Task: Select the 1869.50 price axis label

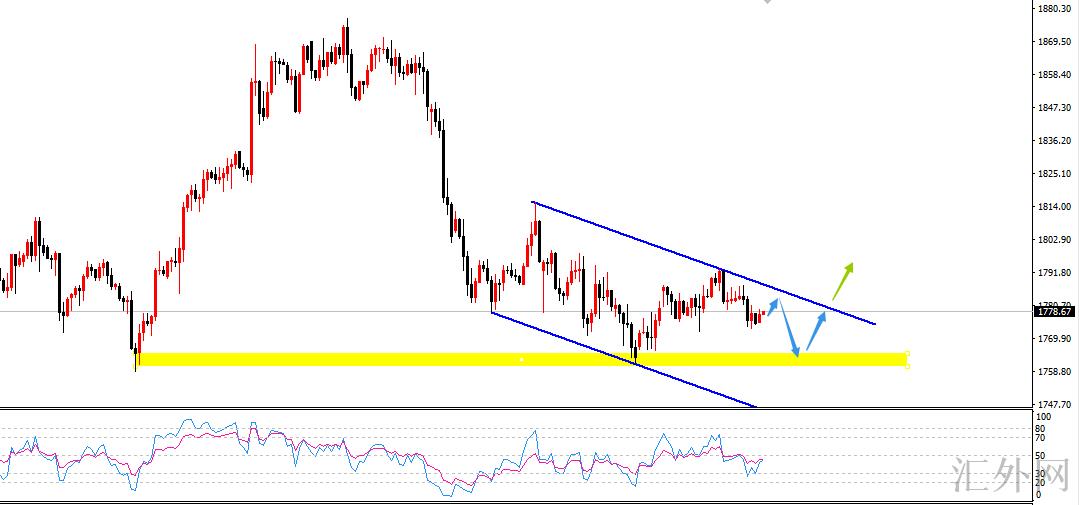Action: 1055,41
